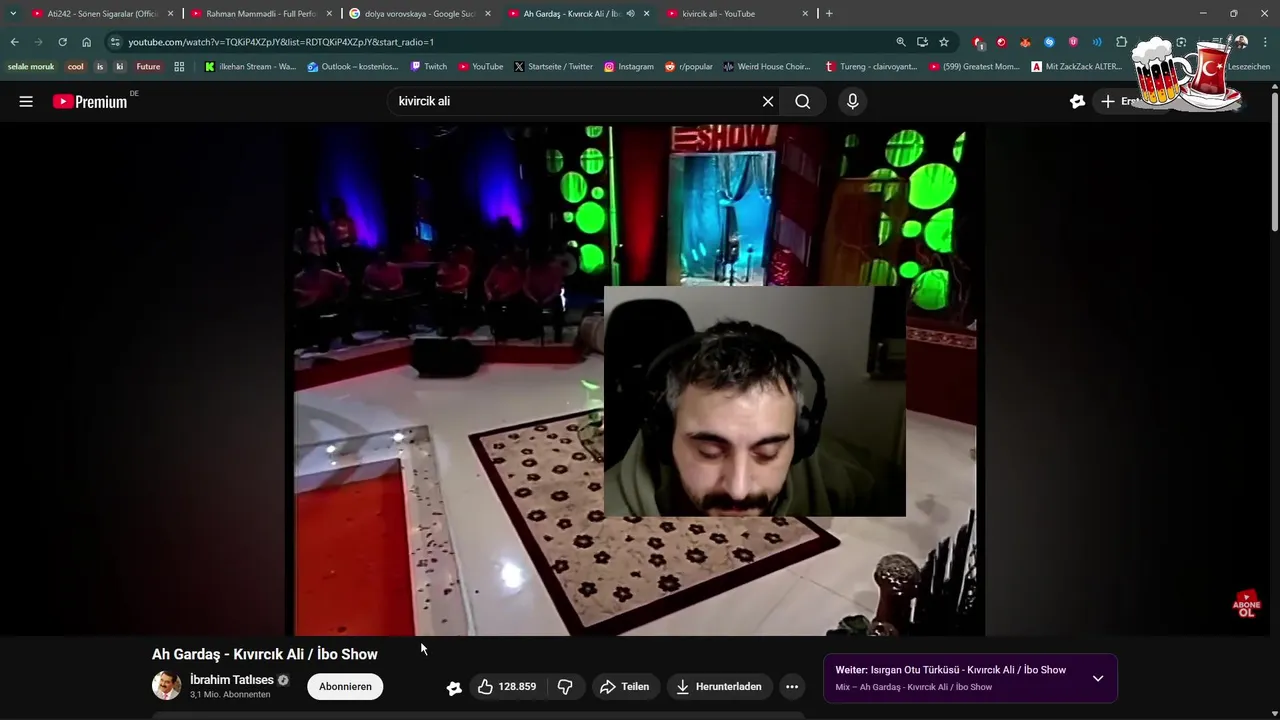Open a new browser tab
This screenshot has height=720, width=1280.
[x=829, y=14]
